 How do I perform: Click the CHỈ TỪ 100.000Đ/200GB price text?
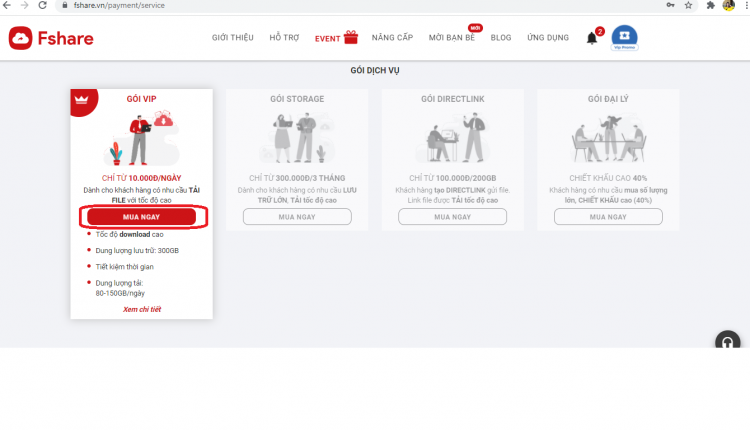click(452, 178)
